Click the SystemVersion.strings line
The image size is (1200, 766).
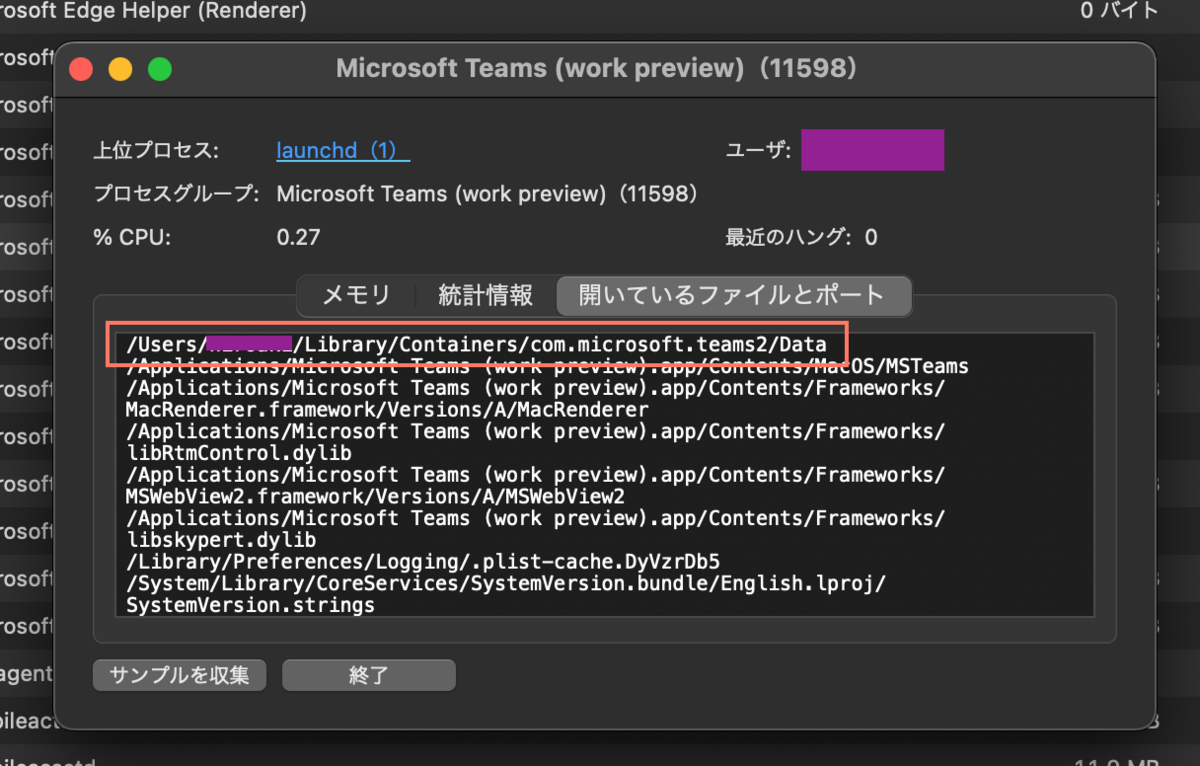click(250, 606)
